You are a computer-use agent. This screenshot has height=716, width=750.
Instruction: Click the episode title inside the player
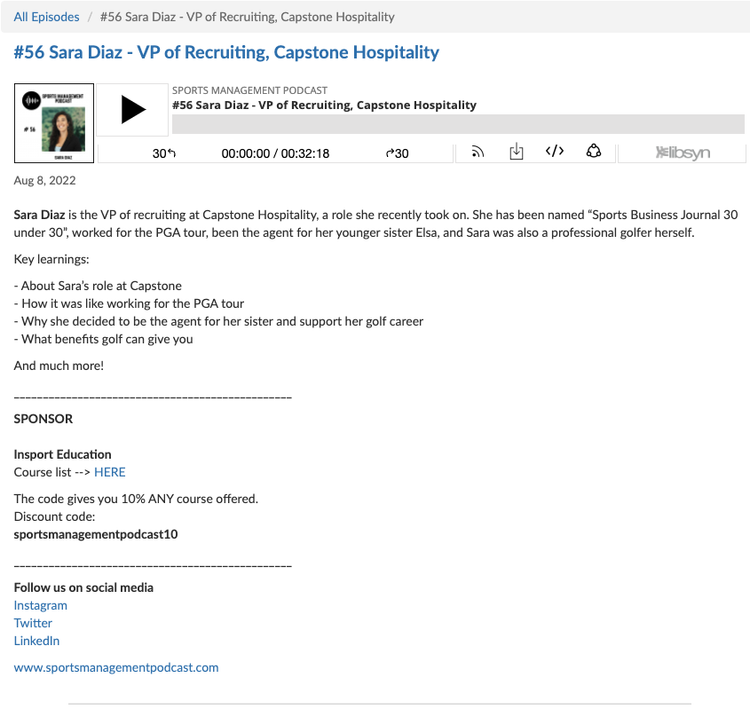324,105
